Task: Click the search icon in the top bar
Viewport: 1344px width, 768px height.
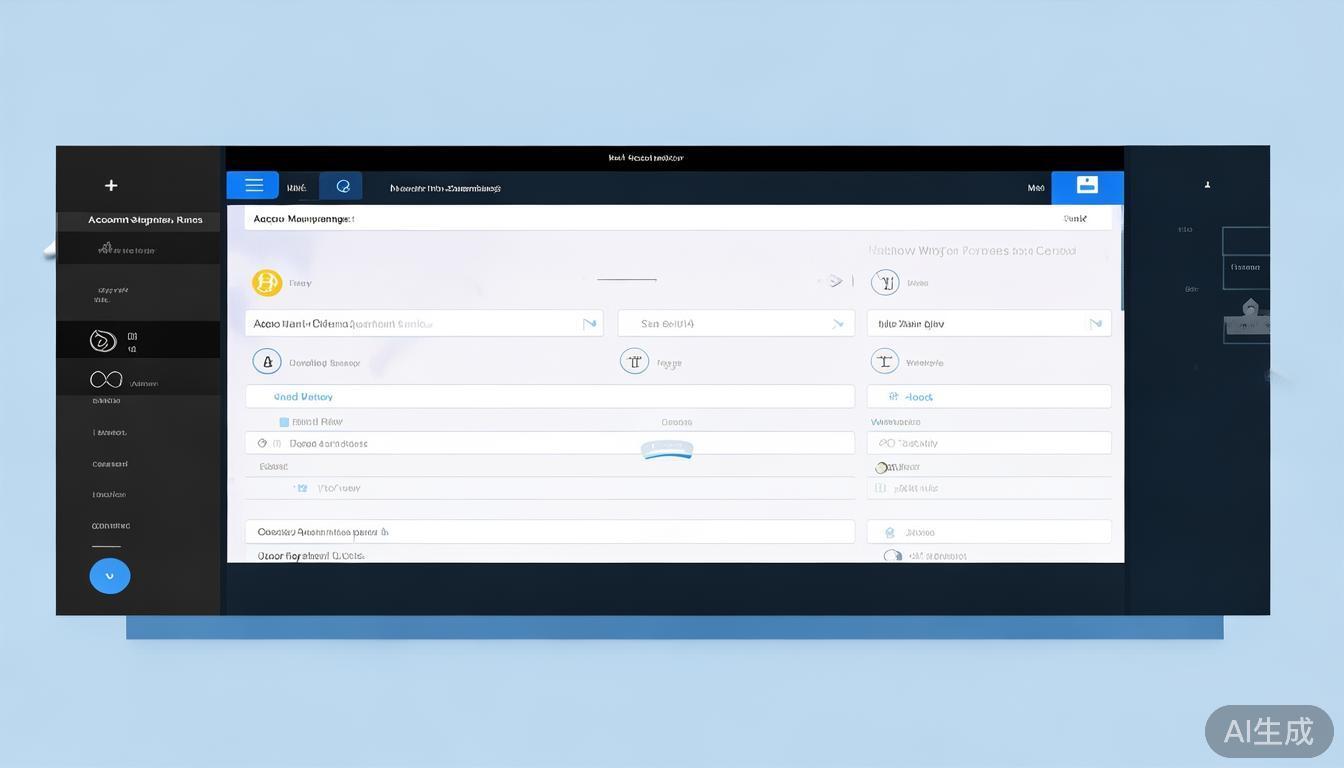Action: pos(343,186)
